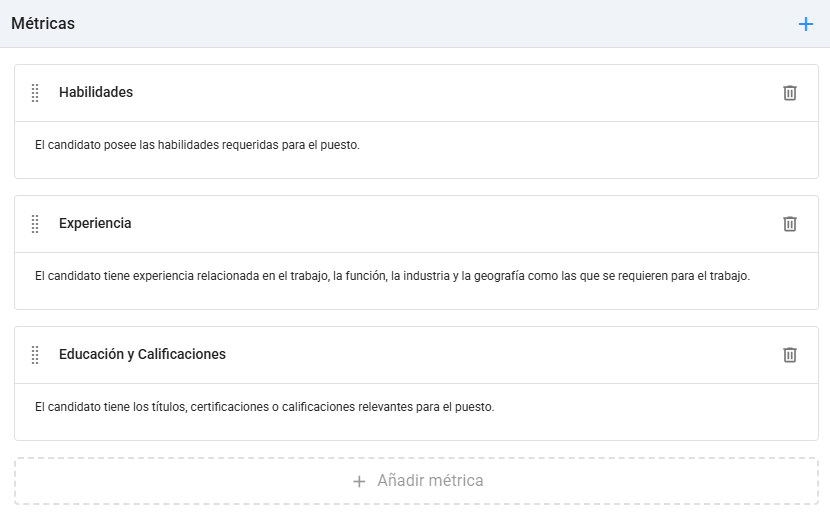Click the plus icon inside Añadir métrica box
Screen dimensions: 830x516
(359, 481)
